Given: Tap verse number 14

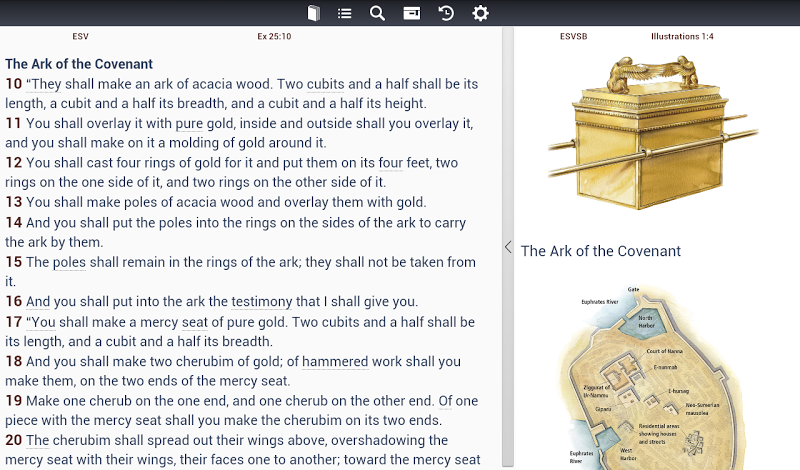Looking at the screenshot, I should tap(14, 222).
